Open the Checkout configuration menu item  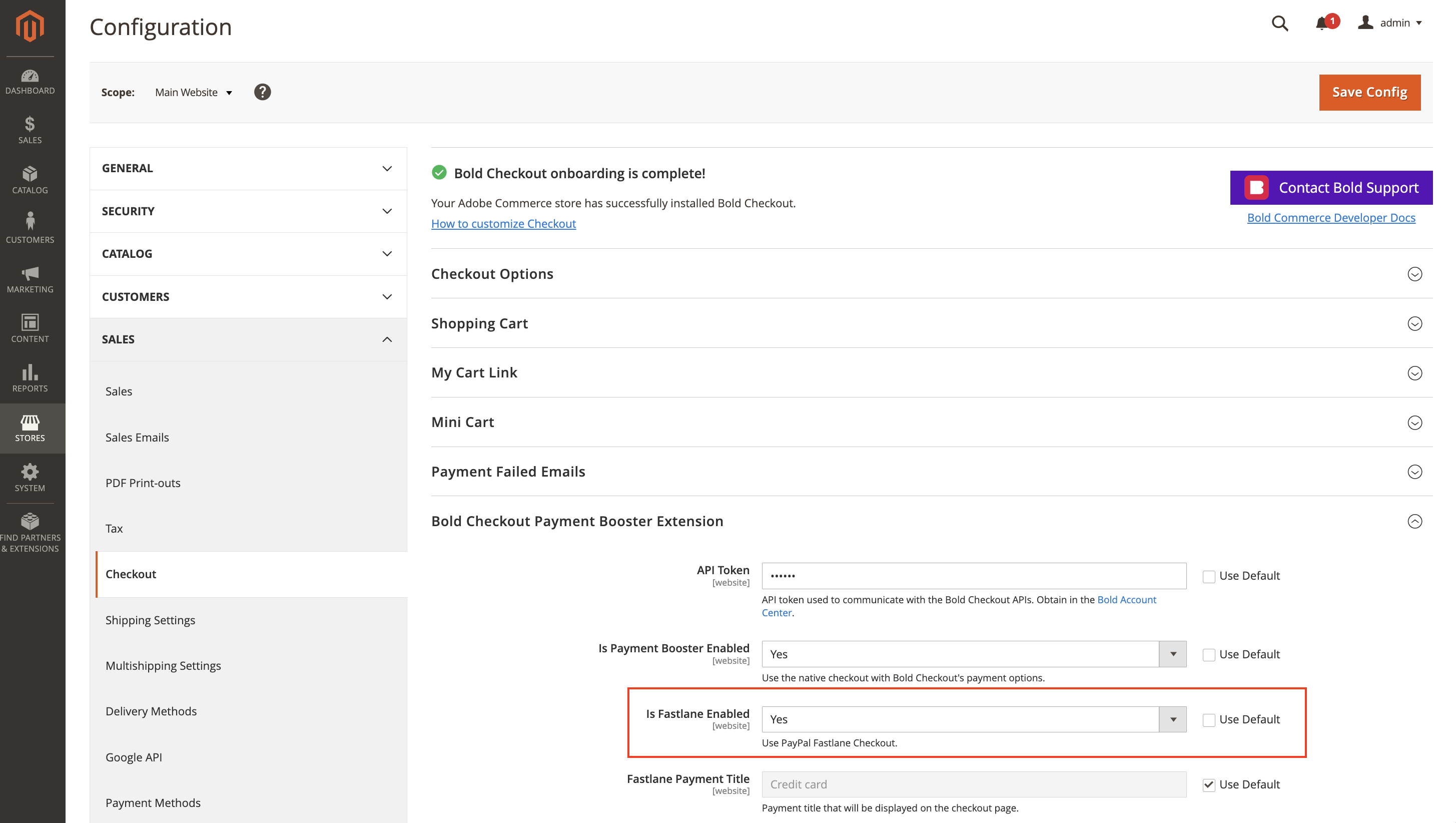(x=131, y=574)
